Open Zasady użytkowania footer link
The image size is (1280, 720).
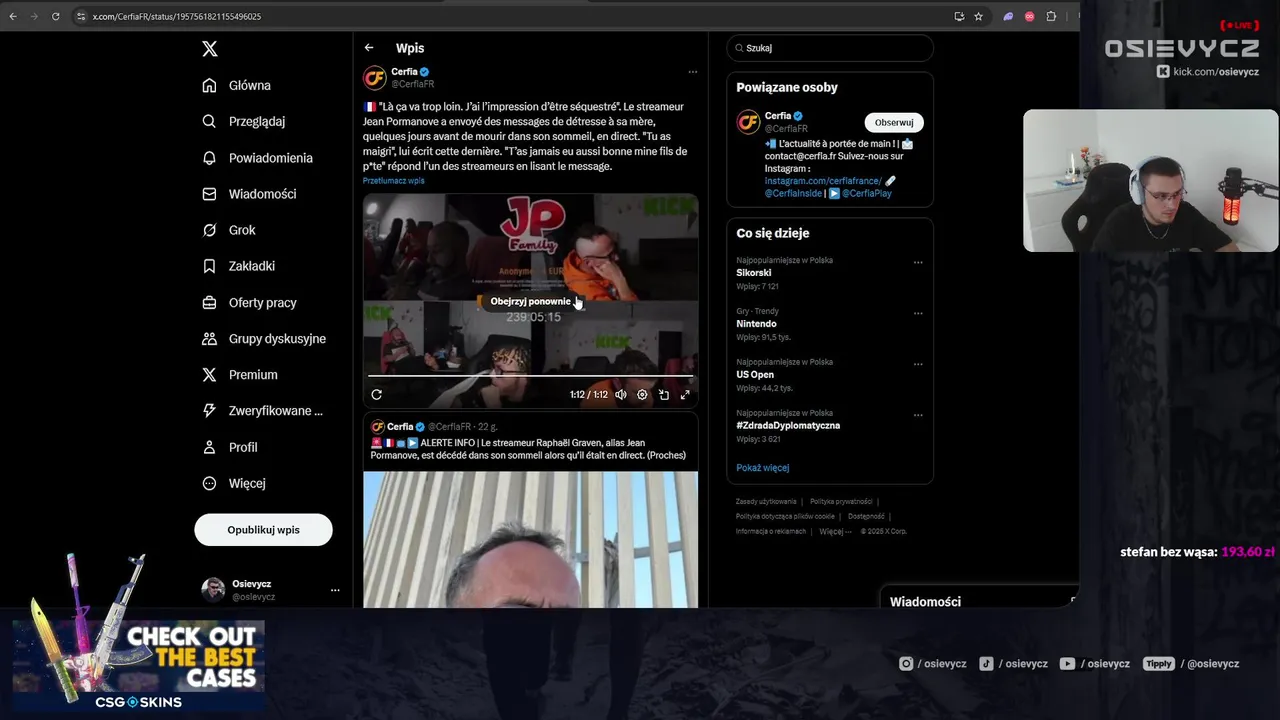(766, 502)
